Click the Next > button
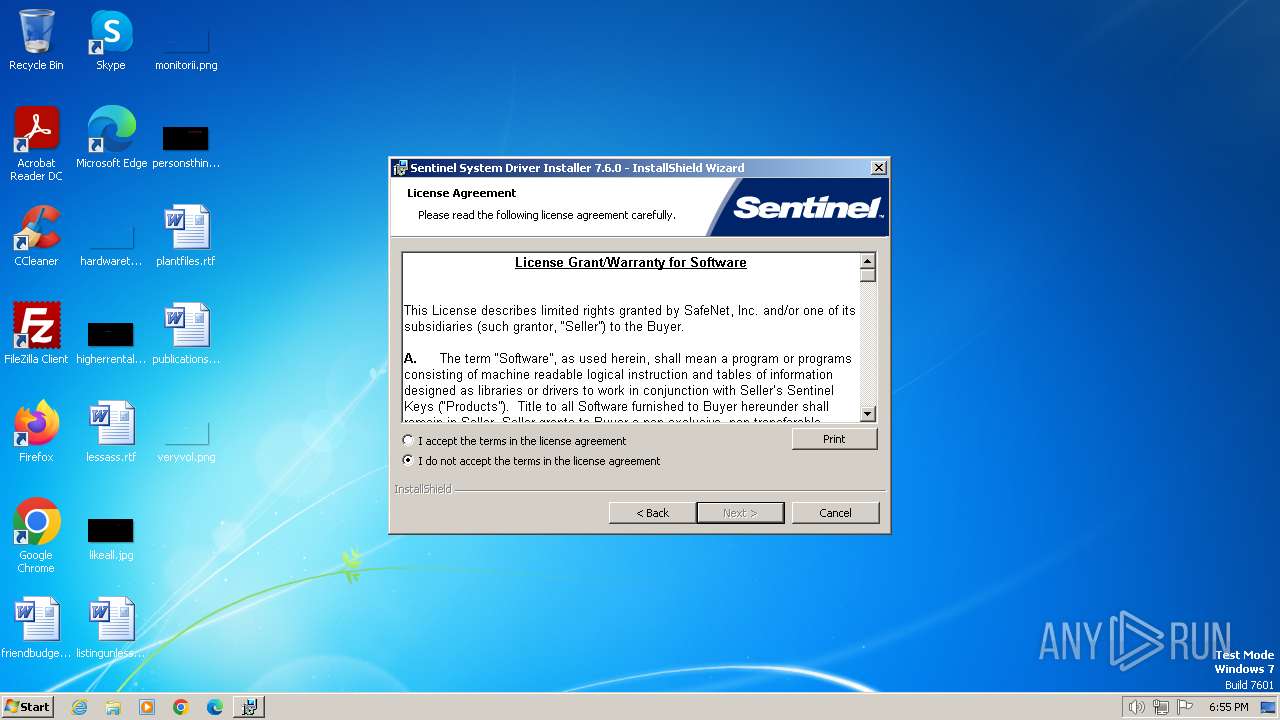 740,513
